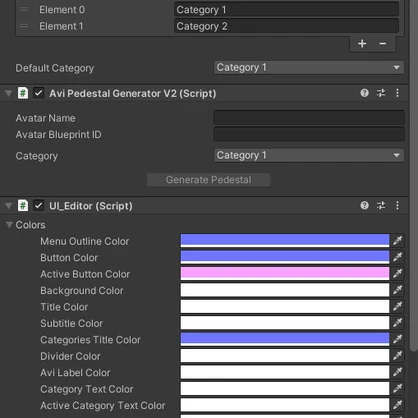Add a new list element with plus

[362, 44]
